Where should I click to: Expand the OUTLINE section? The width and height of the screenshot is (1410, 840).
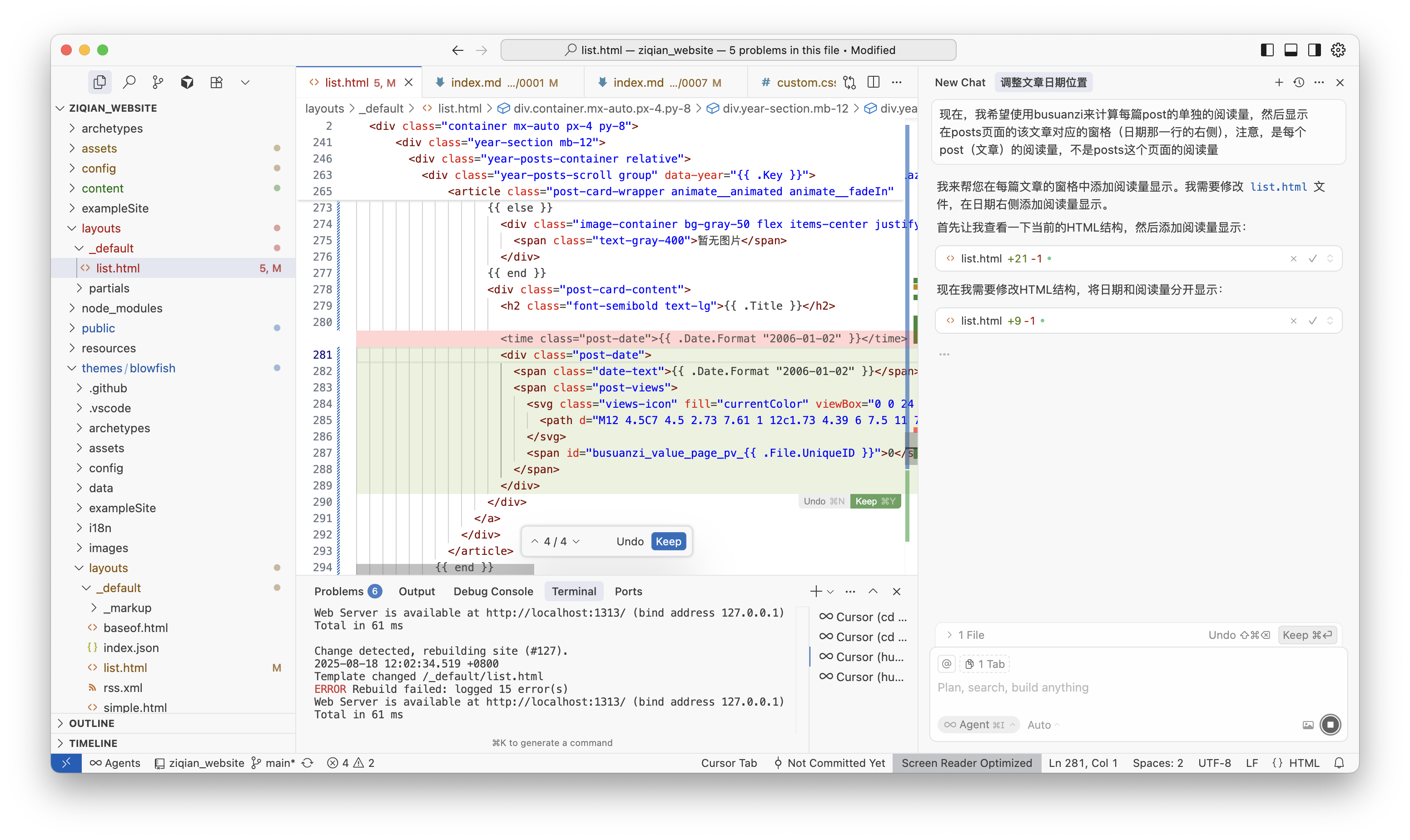[174, 723]
